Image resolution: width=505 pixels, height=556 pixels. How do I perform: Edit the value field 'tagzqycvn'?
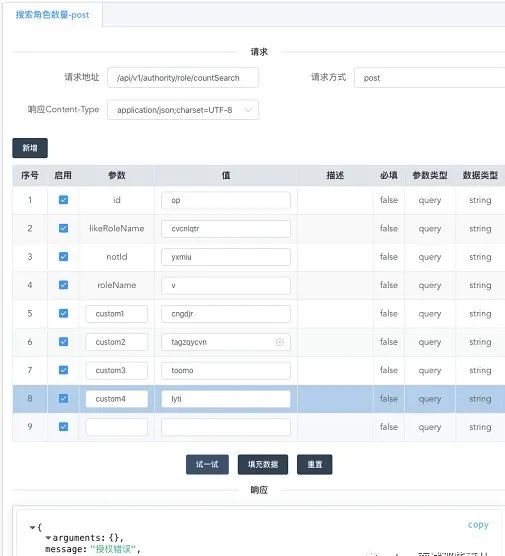(226, 342)
